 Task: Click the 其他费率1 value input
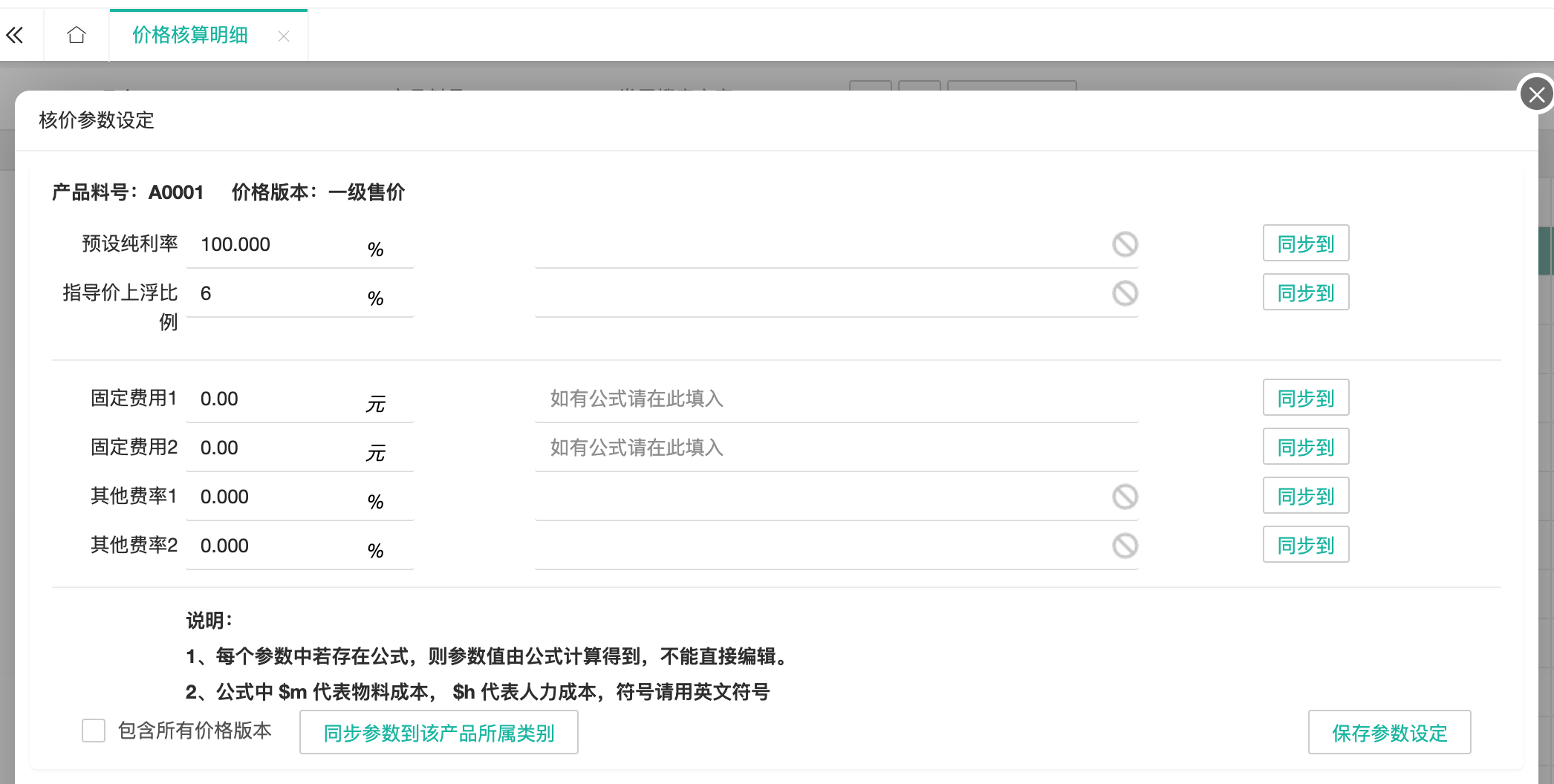click(x=279, y=497)
